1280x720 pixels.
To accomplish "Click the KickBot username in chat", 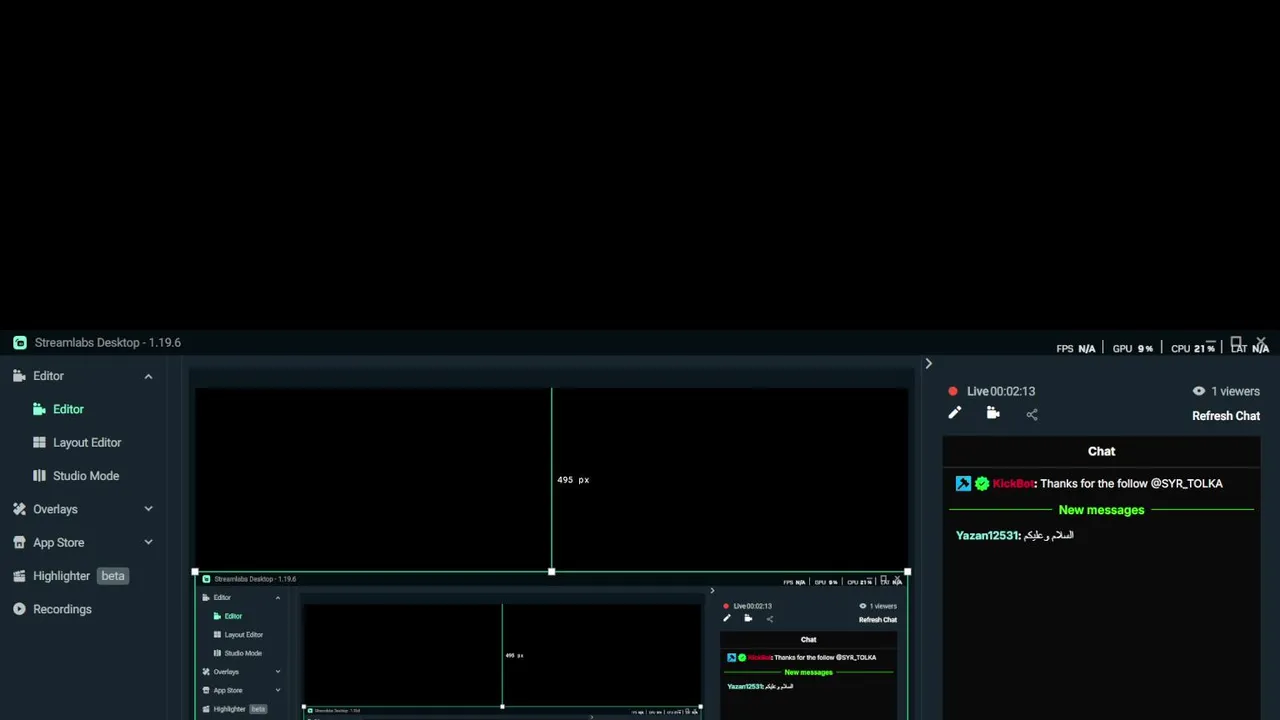I will click(1013, 484).
